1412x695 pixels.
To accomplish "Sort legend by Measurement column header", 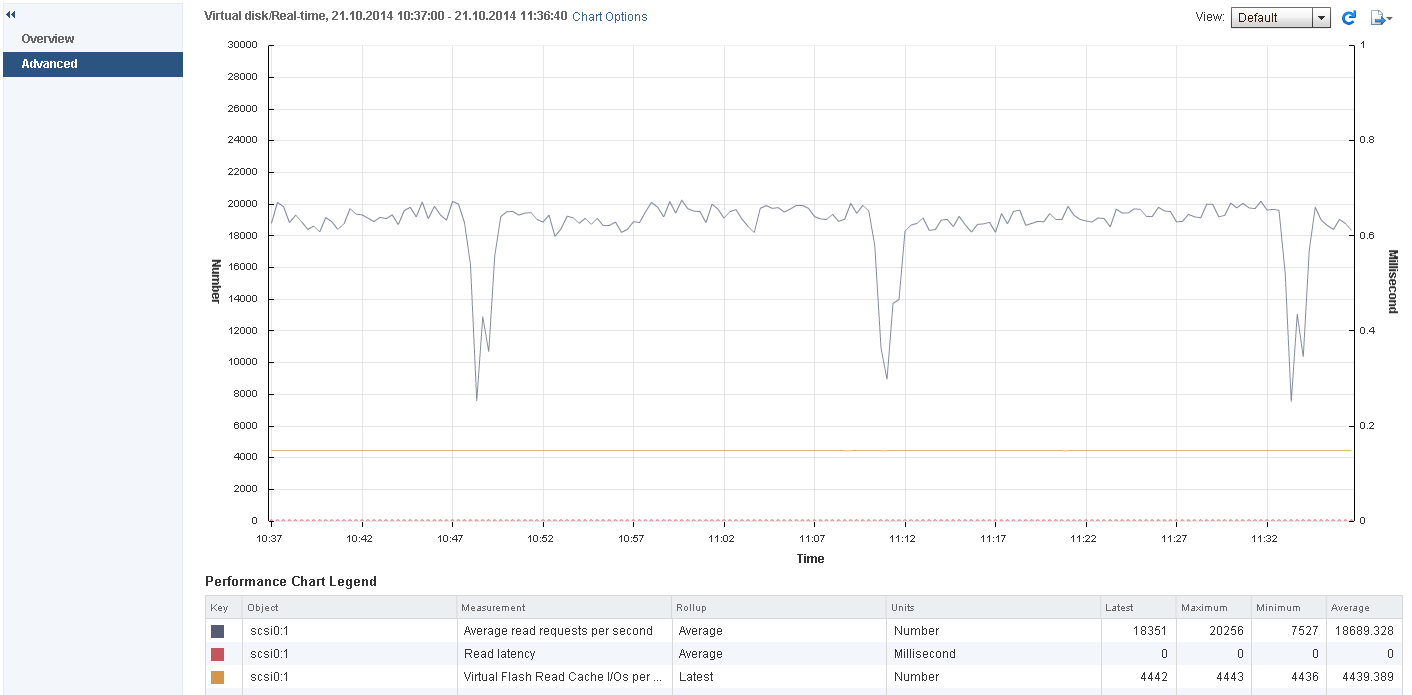I will click(565, 607).
